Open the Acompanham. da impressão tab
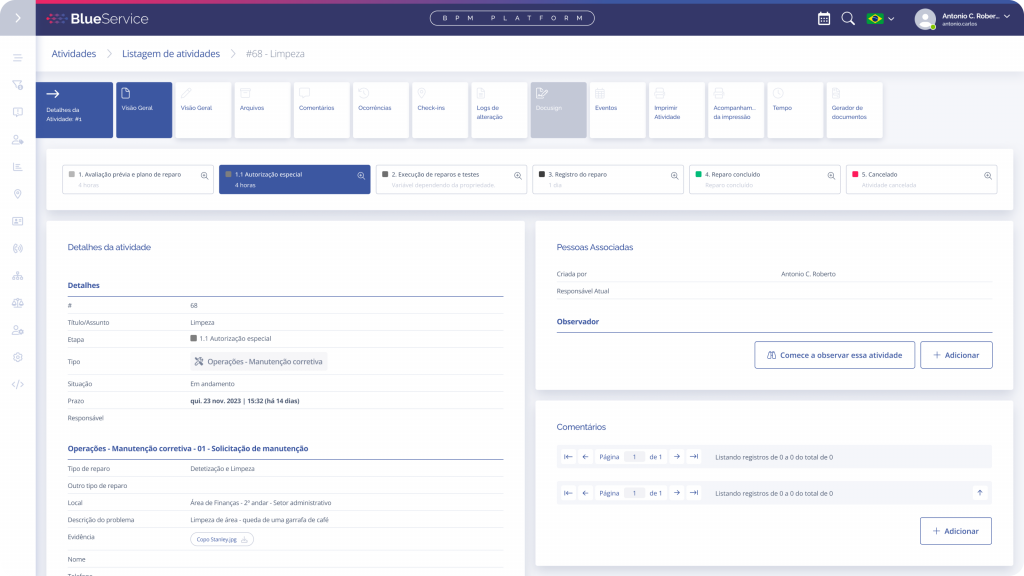 (736, 110)
